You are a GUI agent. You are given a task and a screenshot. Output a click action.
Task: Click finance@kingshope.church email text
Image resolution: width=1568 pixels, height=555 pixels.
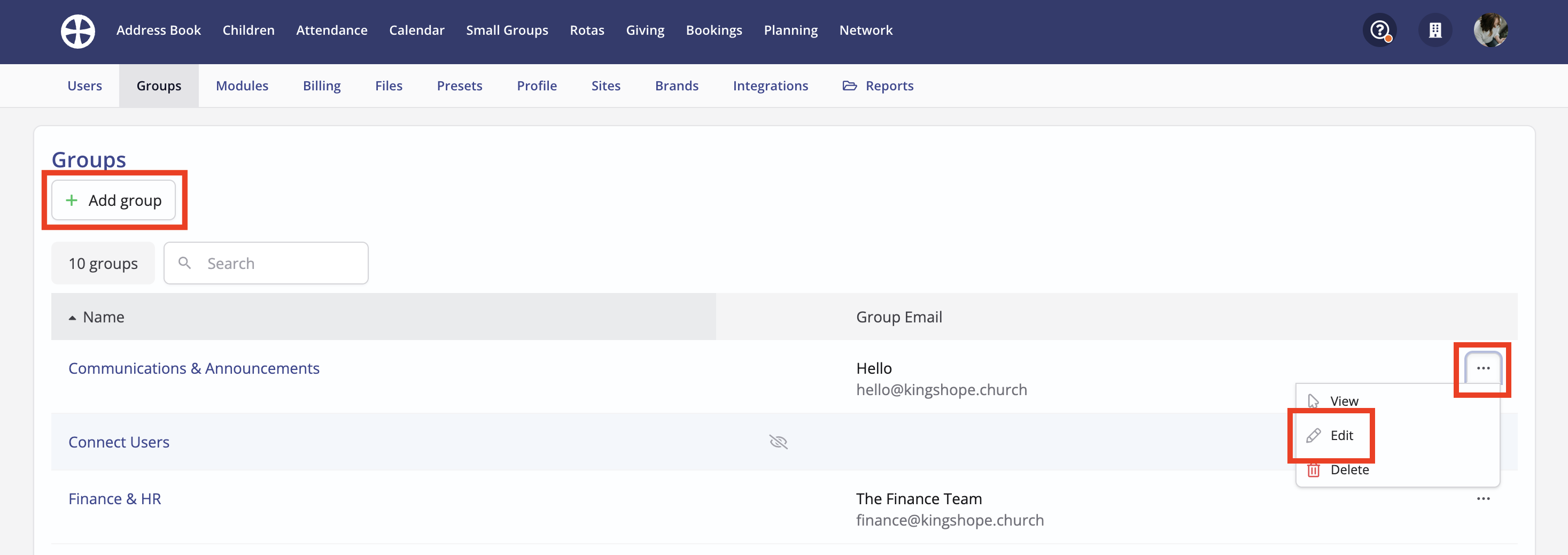950,520
